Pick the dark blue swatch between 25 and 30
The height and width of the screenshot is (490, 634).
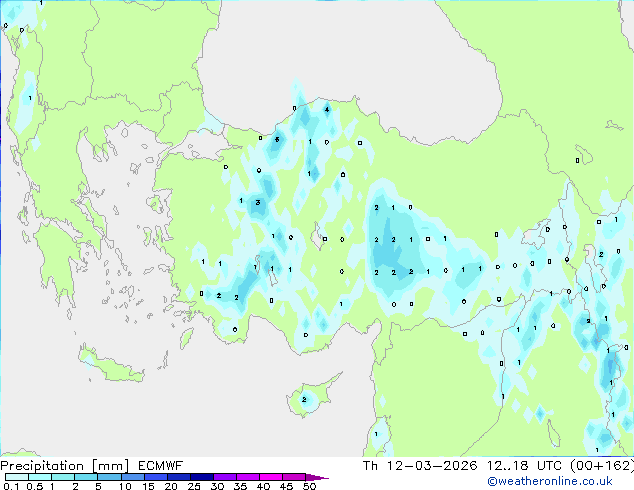click(x=202, y=477)
